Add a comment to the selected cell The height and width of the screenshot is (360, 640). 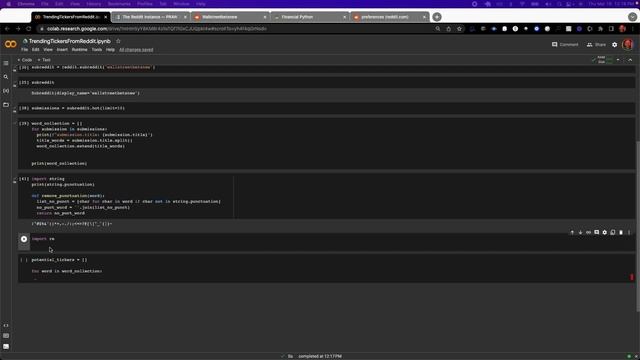click(596, 232)
